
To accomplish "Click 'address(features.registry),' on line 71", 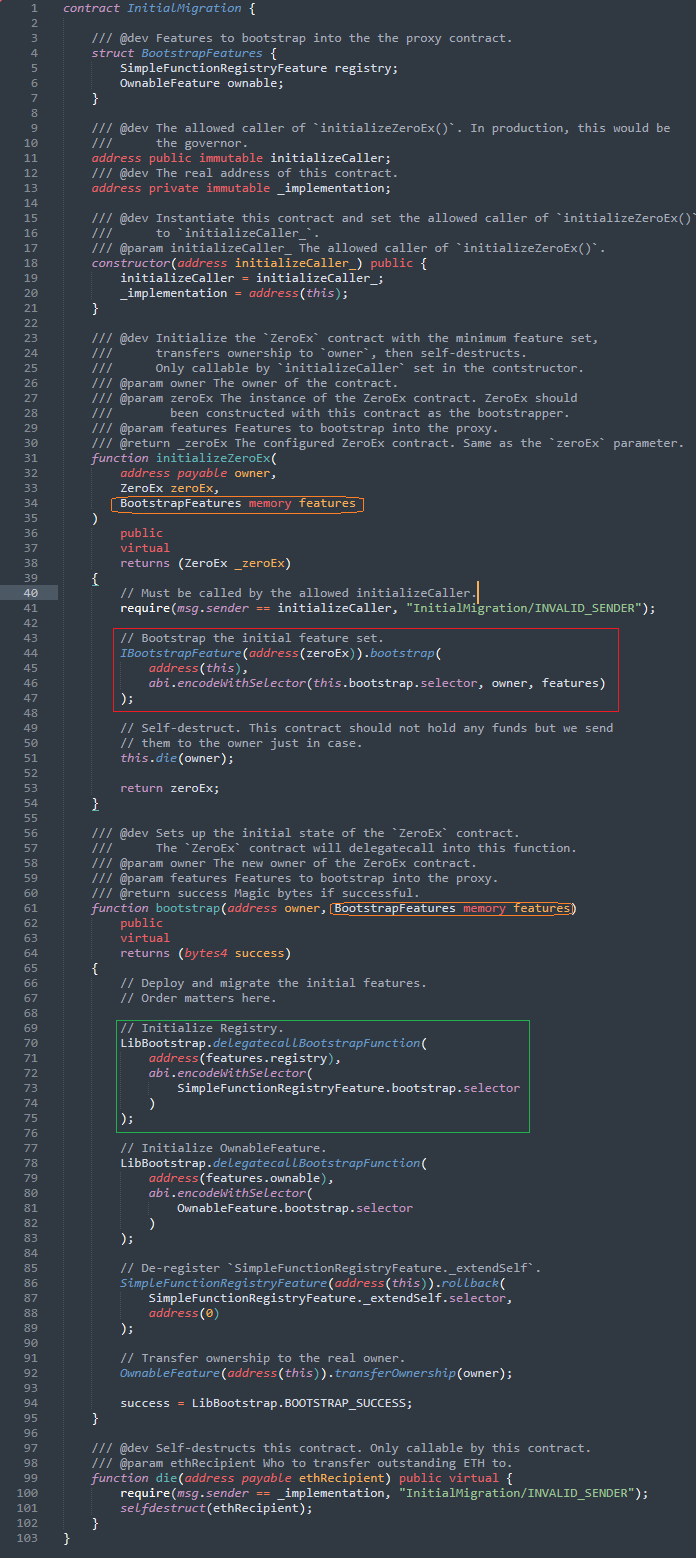I will click(x=245, y=1058).
